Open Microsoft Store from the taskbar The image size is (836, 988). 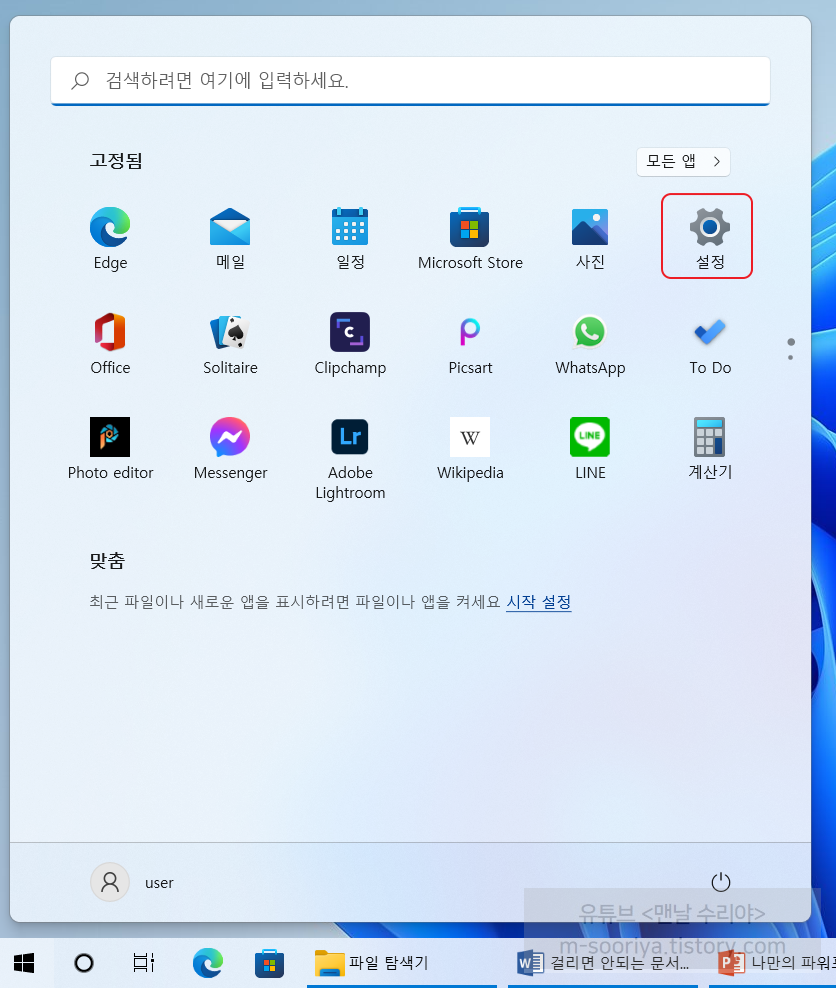[269, 963]
